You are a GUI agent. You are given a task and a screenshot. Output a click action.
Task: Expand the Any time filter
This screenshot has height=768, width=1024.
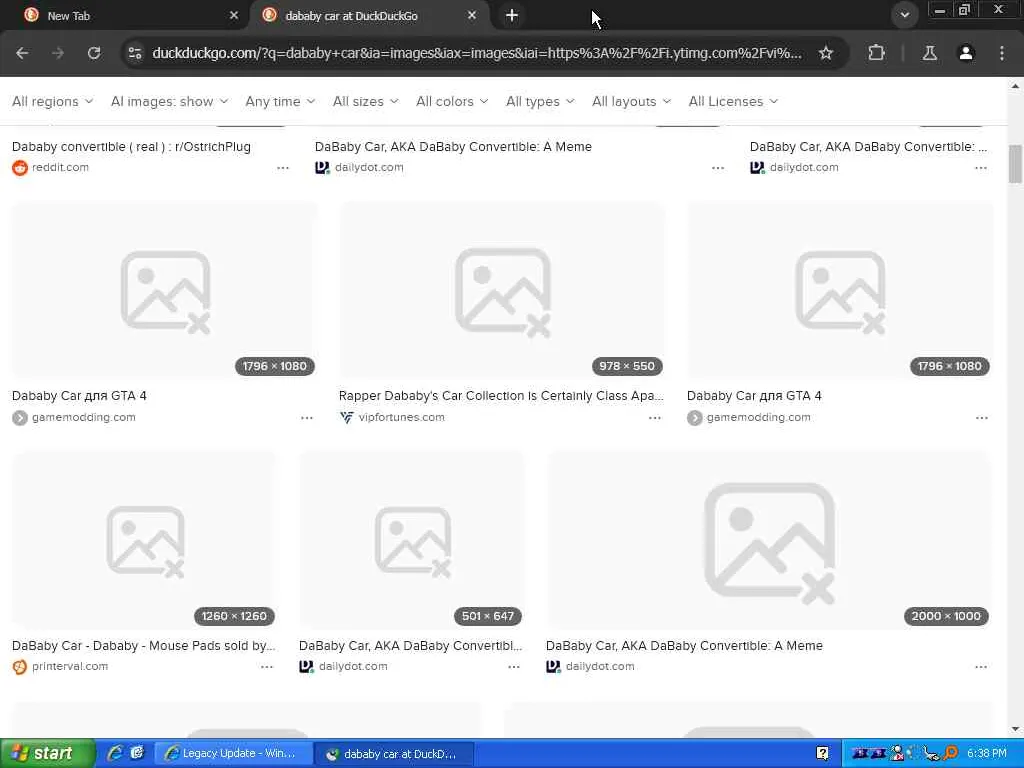click(280, 101)
